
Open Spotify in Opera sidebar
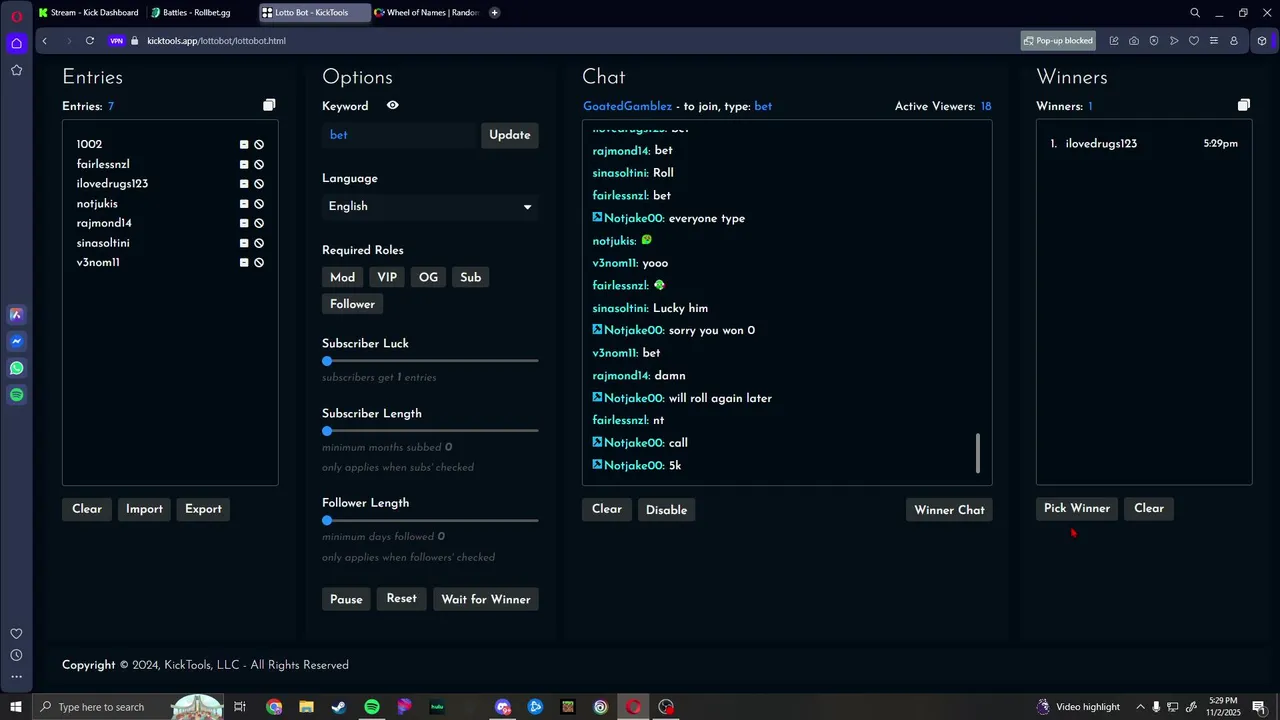pyautogui.click(x=16, y=395)
